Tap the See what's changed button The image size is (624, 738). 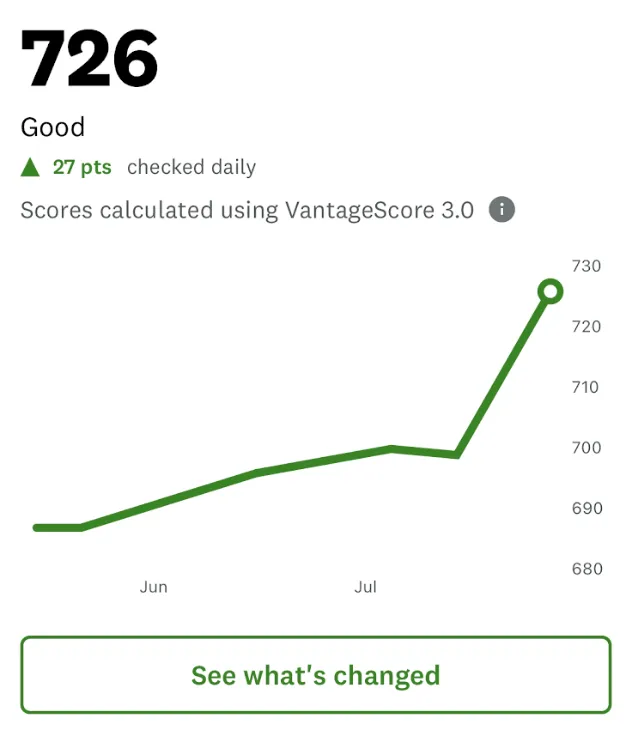coord(316,674)
